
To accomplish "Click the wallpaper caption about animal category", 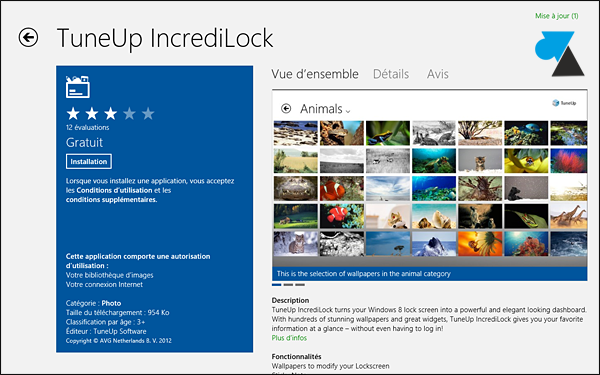I will [x=364, y=274].
